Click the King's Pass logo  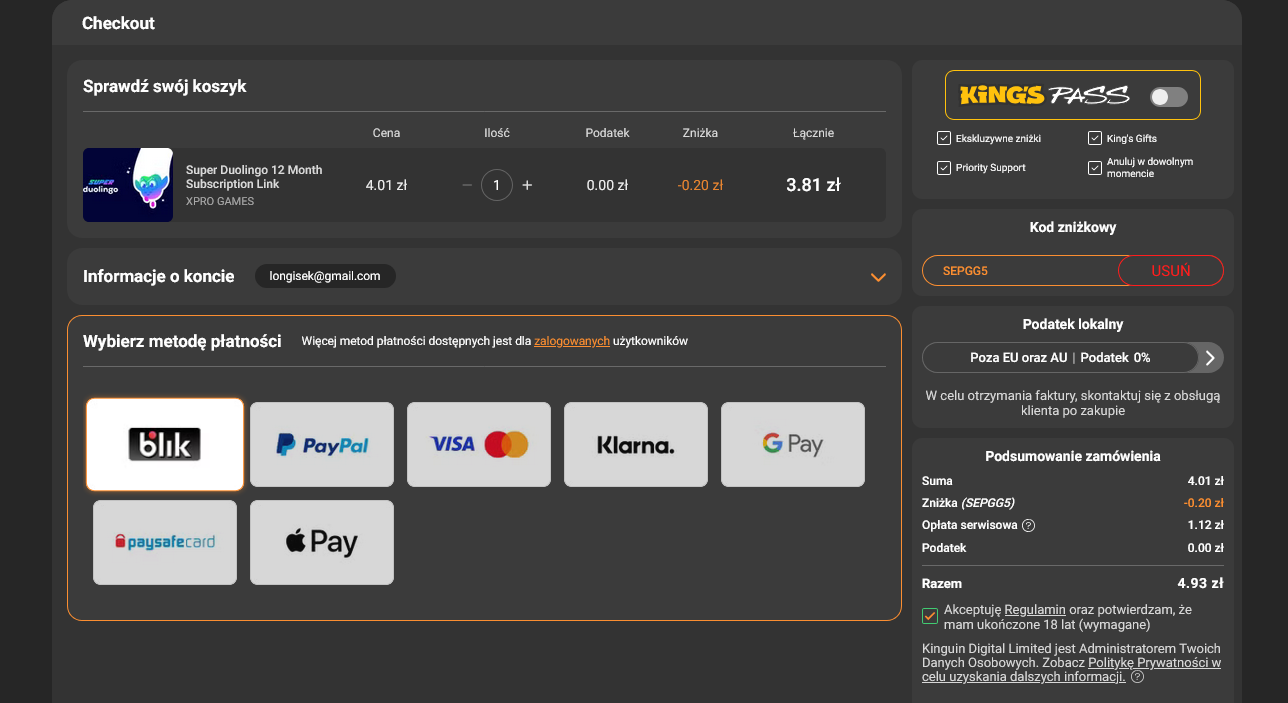1045,96
